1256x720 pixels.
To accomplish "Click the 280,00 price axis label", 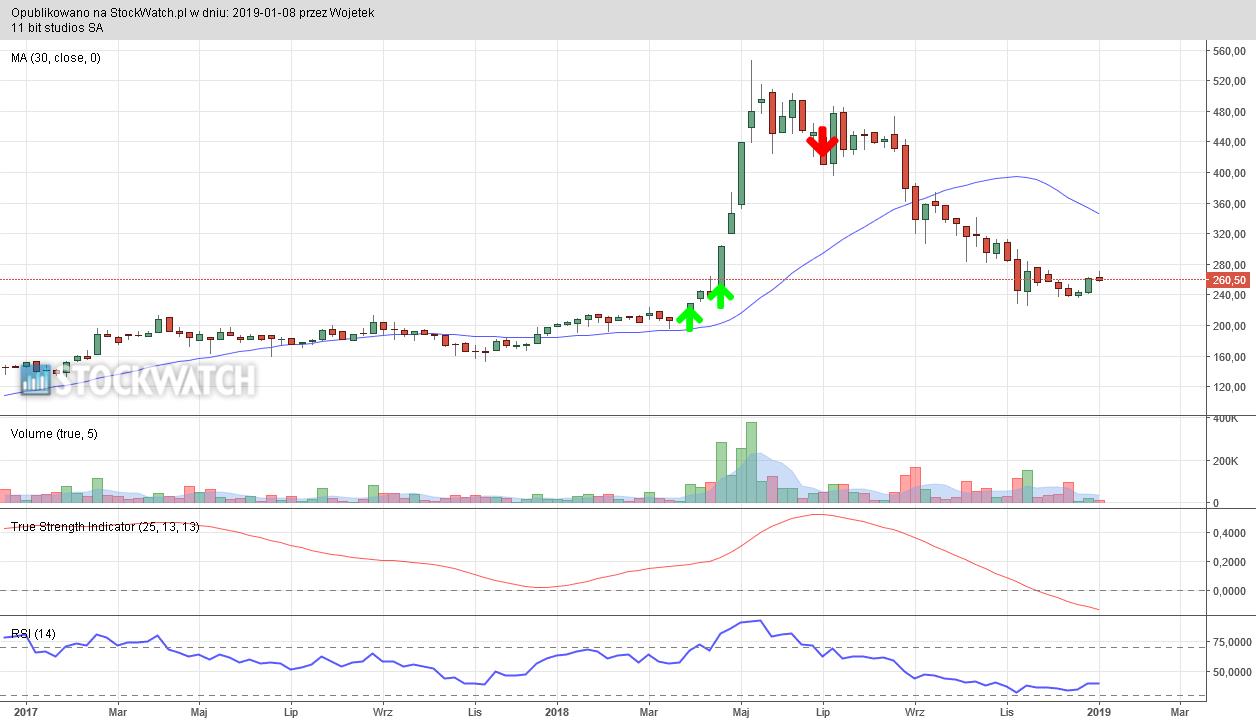I will tap(1227, 265).
